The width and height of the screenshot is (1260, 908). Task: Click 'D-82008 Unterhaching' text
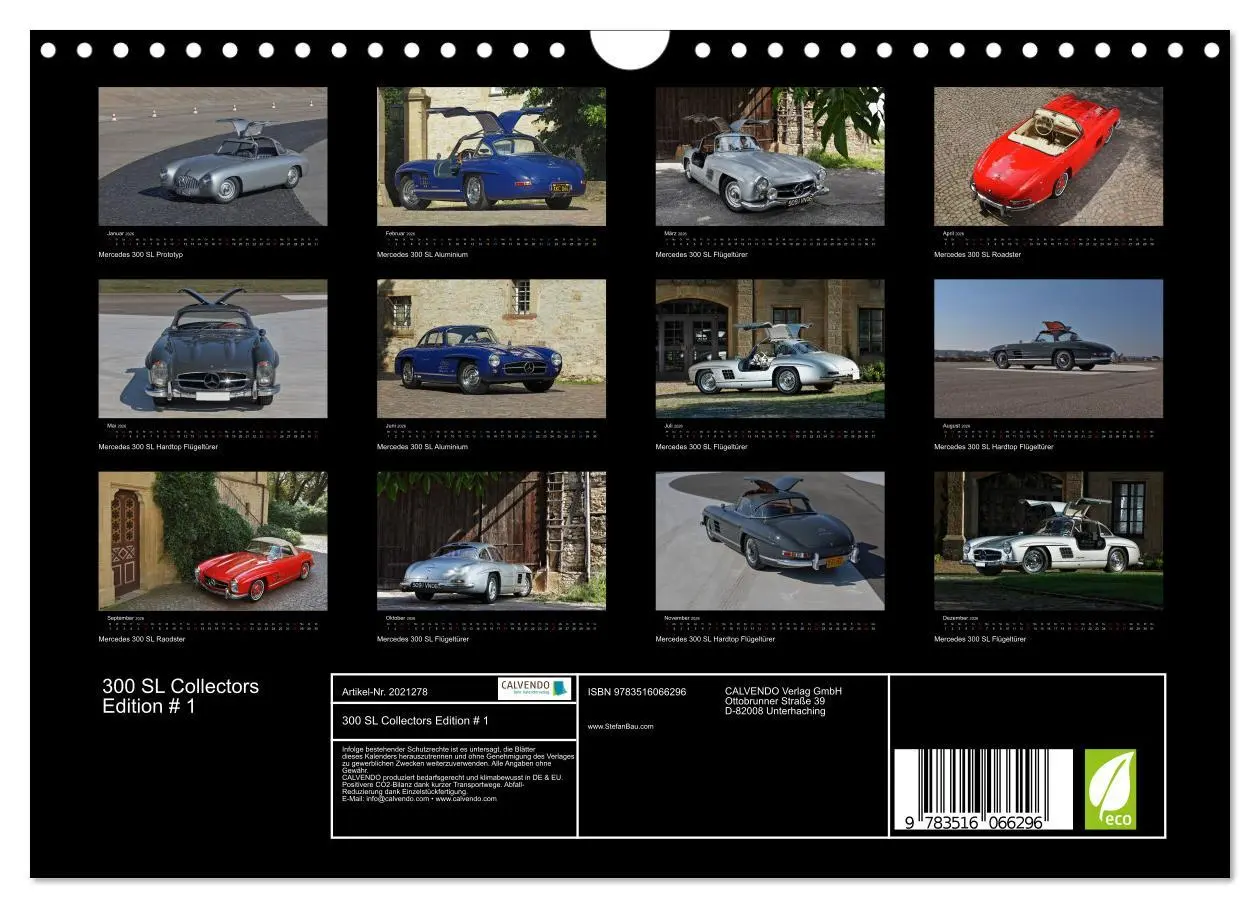click(775, 711)
